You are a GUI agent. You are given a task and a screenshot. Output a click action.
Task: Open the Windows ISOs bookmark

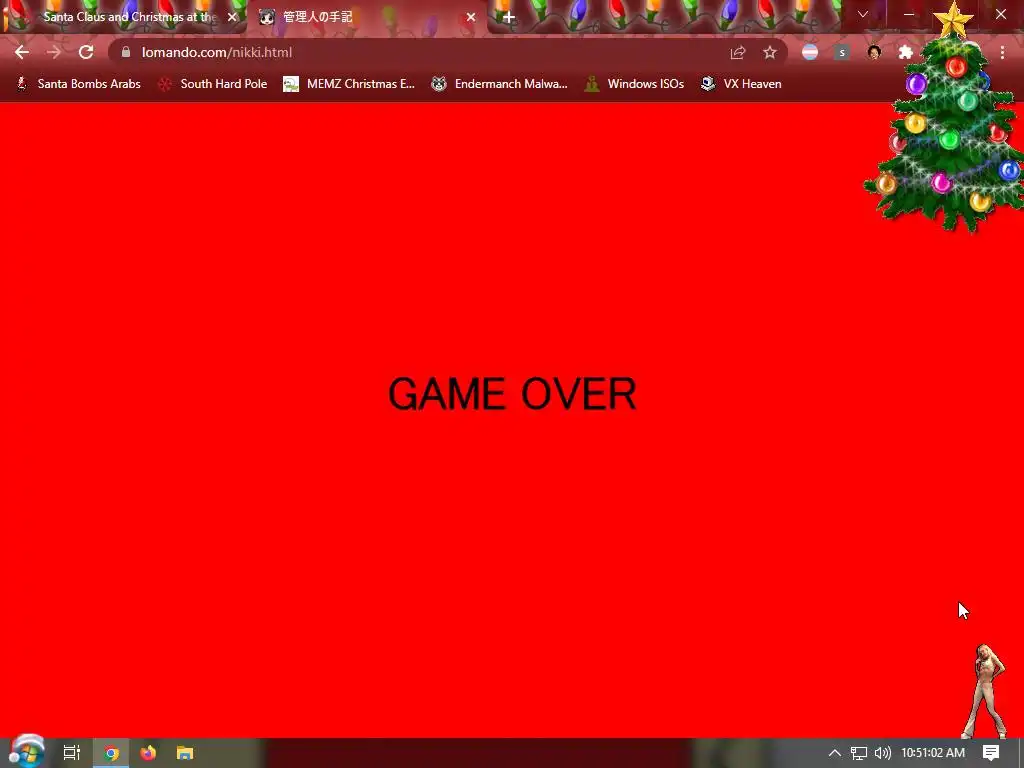pyautogui.click(x=633, y=84)
